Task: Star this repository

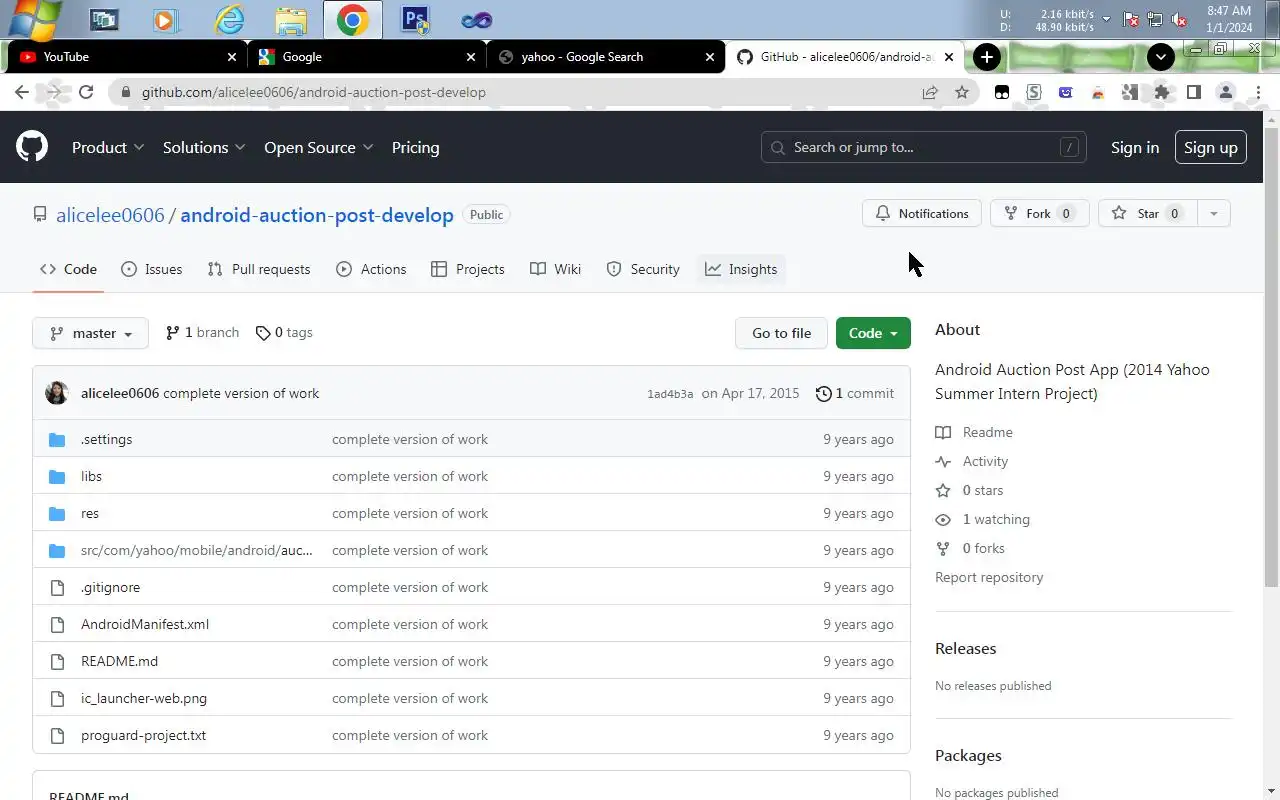Action: (x=1147, y=213)
